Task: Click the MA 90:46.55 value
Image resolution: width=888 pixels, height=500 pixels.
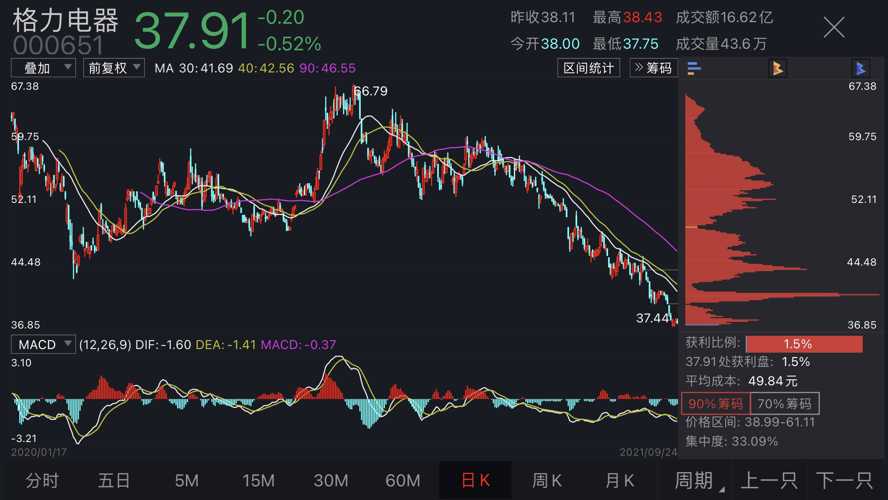Action: (x=327, y=69)
